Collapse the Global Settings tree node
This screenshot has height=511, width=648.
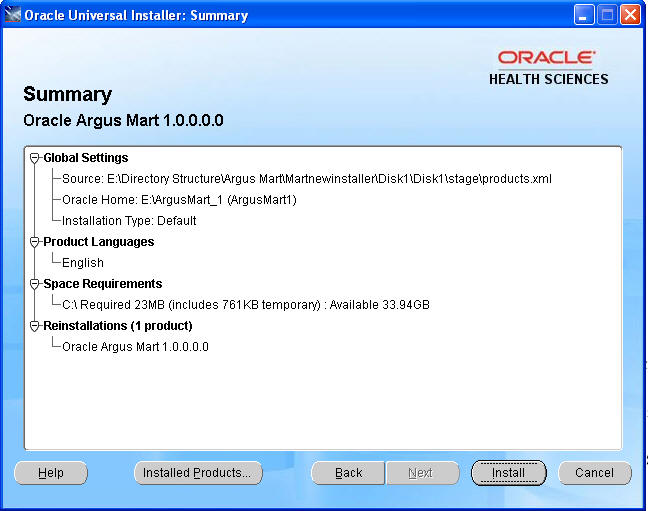[x=35, y=158]
